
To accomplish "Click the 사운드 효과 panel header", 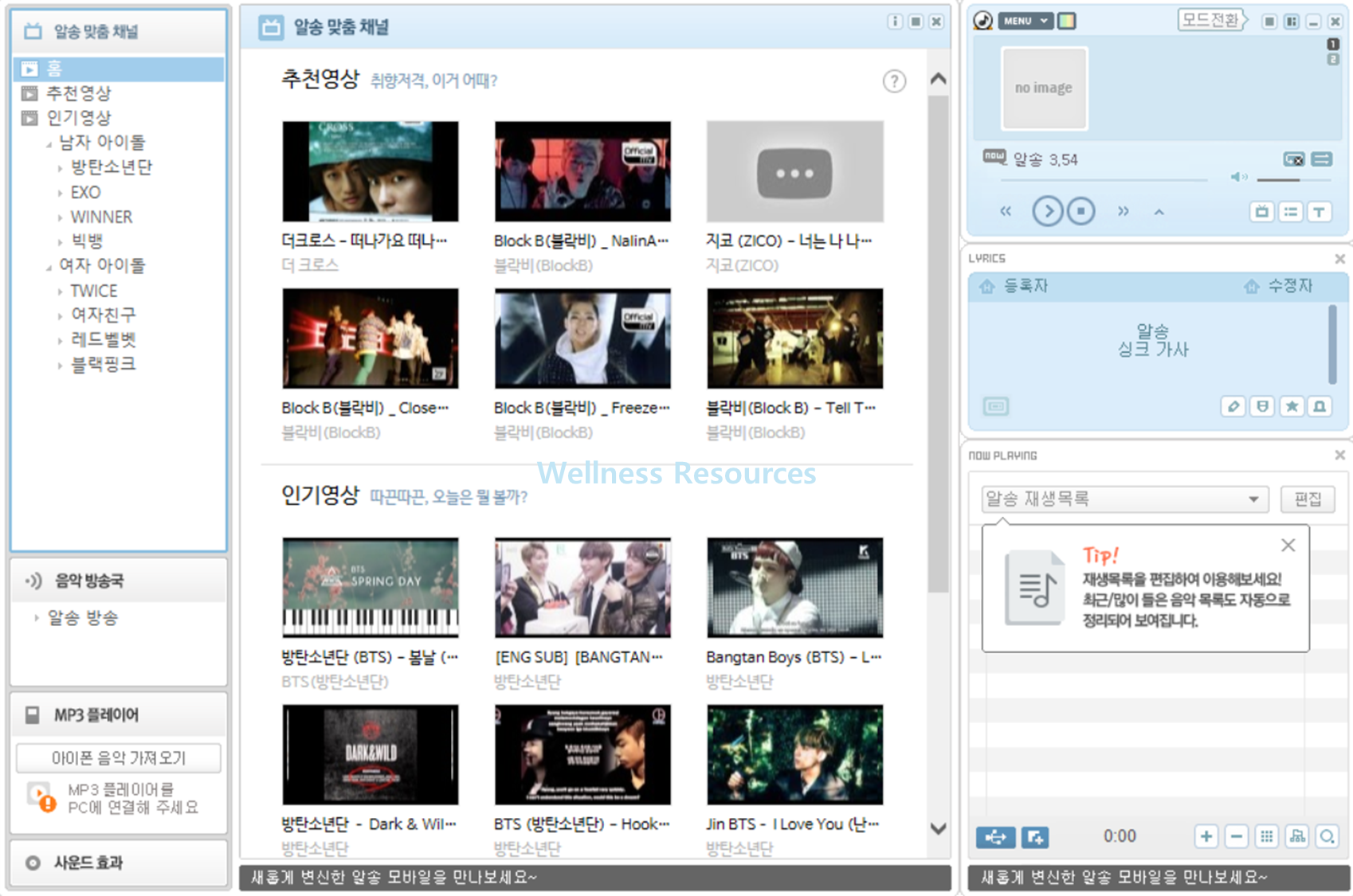I will click(x=118, y=863).
